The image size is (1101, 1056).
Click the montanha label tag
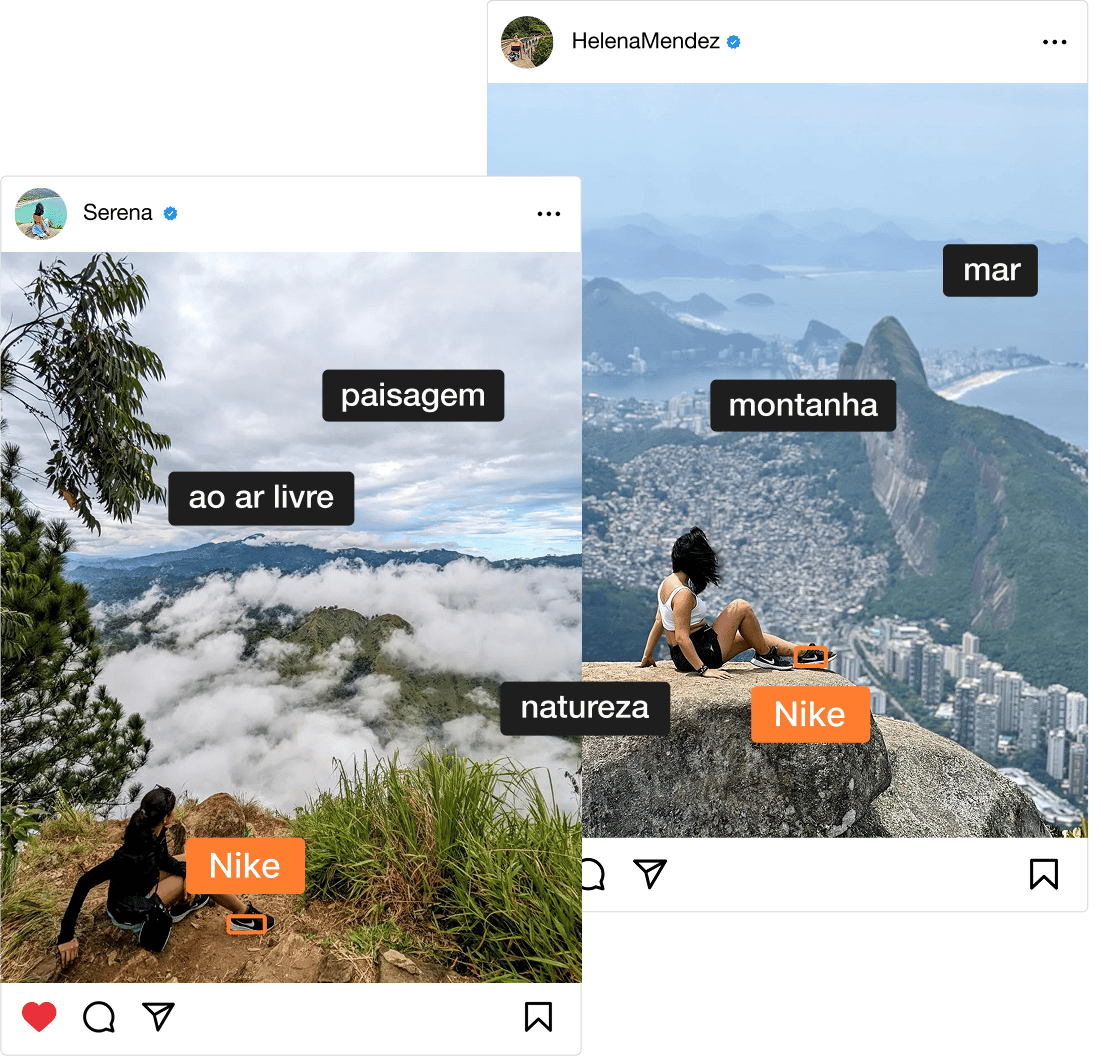point(803,405)
